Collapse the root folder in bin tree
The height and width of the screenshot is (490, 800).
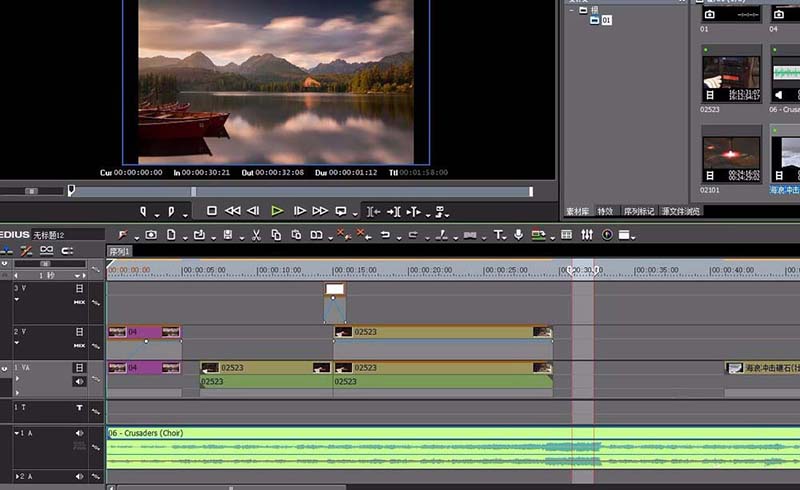coord(571,10)
